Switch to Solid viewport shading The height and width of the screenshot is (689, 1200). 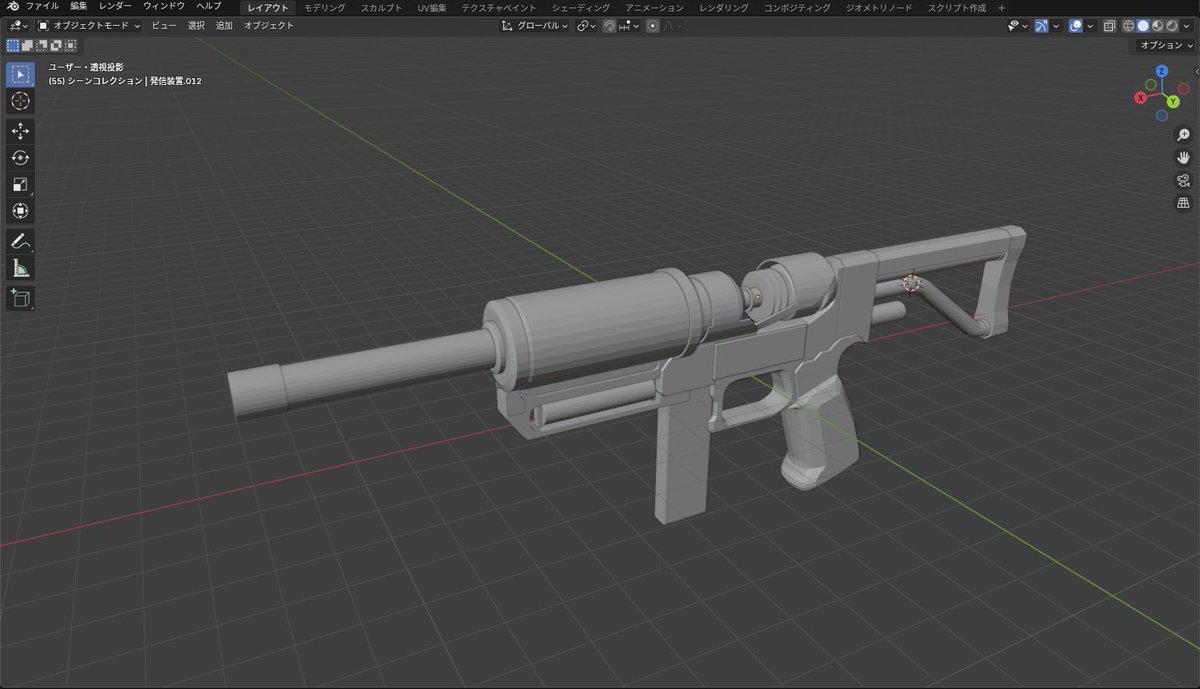coord(1143,26)
